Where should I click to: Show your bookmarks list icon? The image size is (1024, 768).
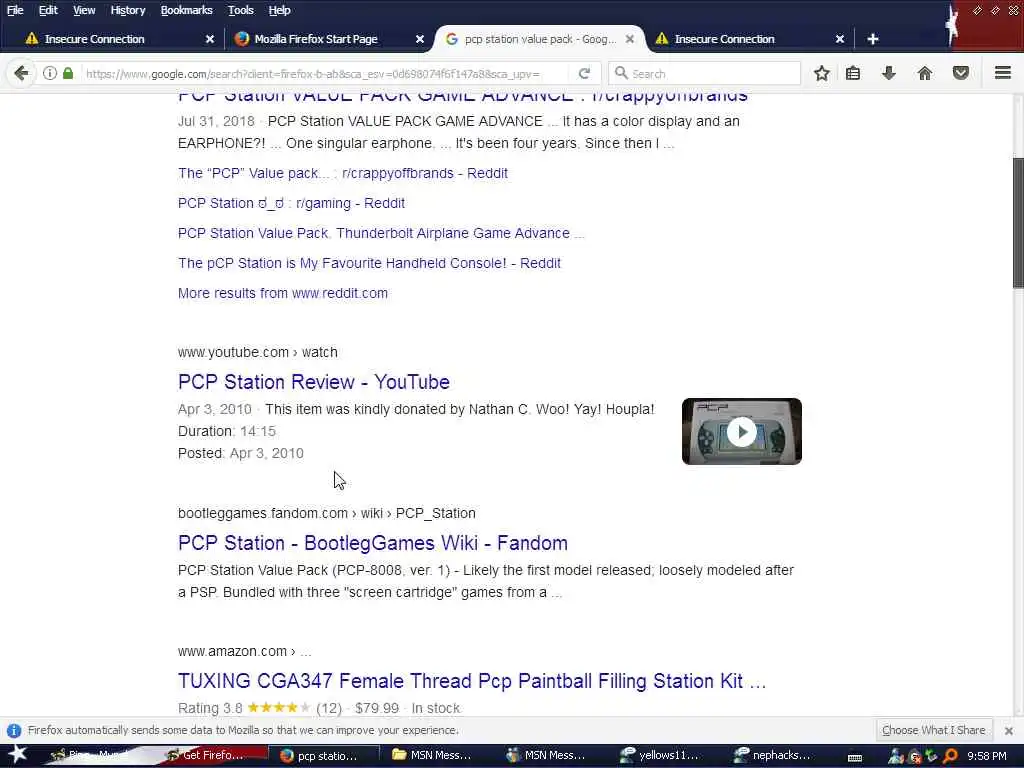click(x=853, y=73)
